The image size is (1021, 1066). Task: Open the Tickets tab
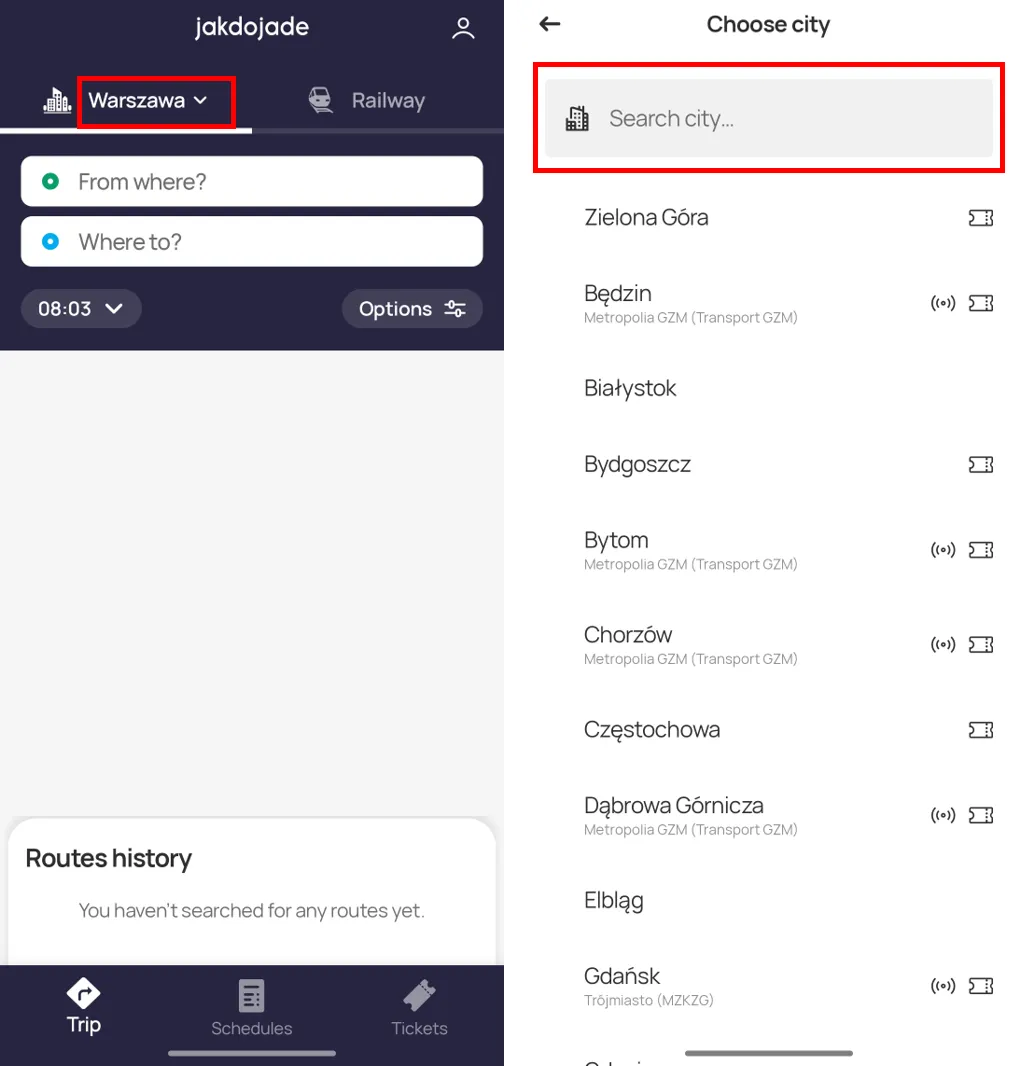pos(419,1008)
